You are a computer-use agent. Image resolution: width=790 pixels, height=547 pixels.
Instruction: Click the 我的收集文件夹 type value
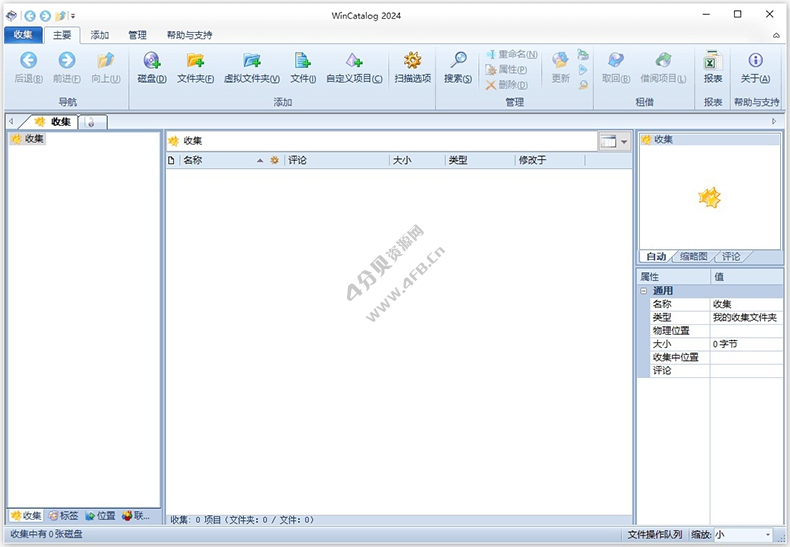coord(746,317)
